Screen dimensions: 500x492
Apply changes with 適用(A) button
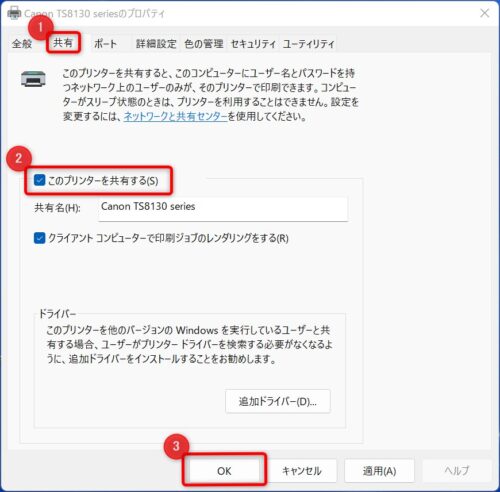coord(379,471)
